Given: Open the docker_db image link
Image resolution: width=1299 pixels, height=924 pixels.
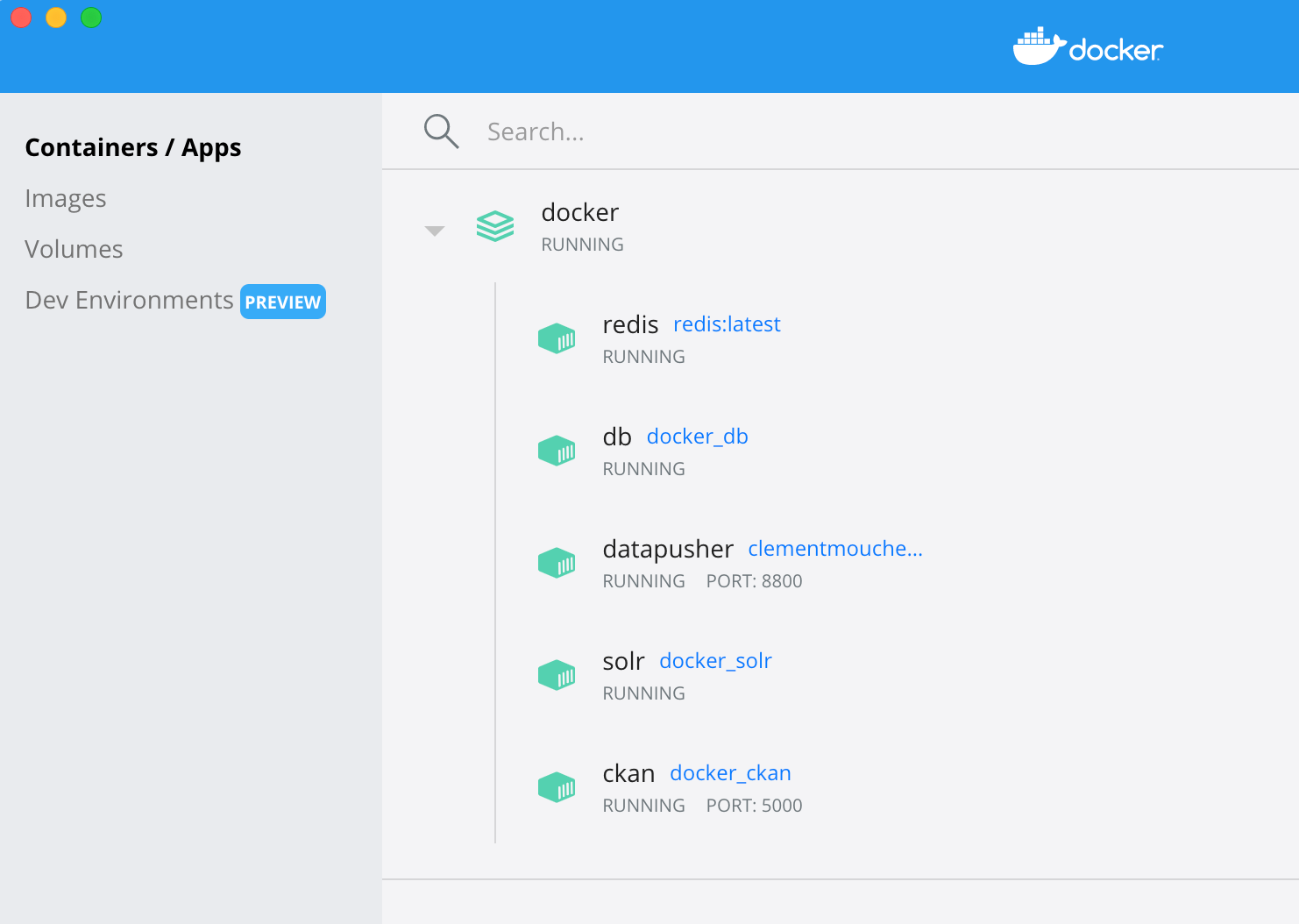Looking at the screenshot, I should tap(698, 437).
